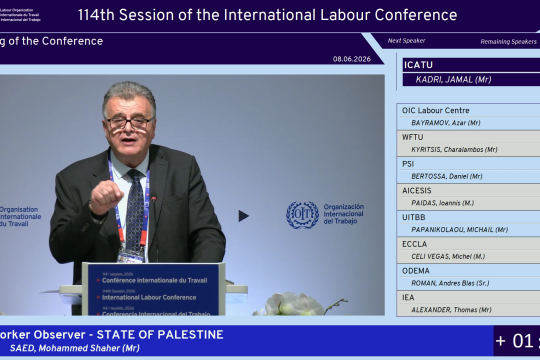Viewport: 540px width, 360px height.
Task: Click the OIT emblem logo in the video
Action: 302,215
